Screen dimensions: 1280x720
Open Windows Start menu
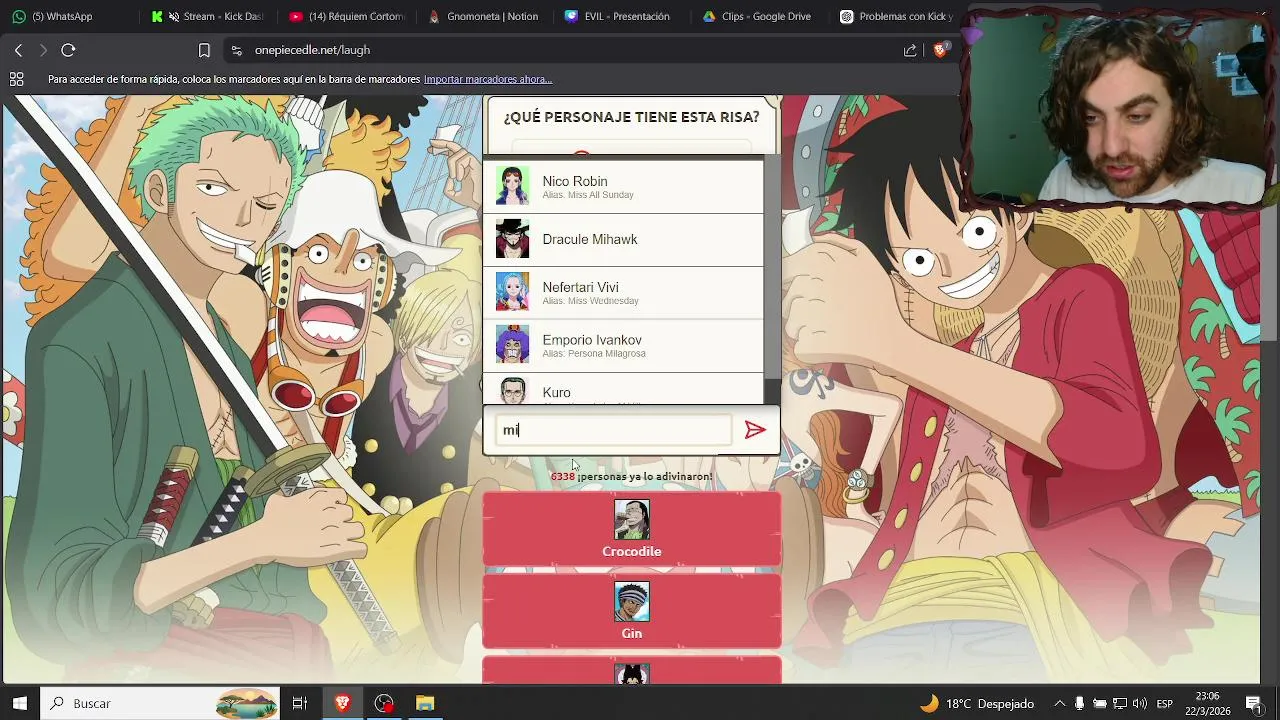[x=19, y=703]
